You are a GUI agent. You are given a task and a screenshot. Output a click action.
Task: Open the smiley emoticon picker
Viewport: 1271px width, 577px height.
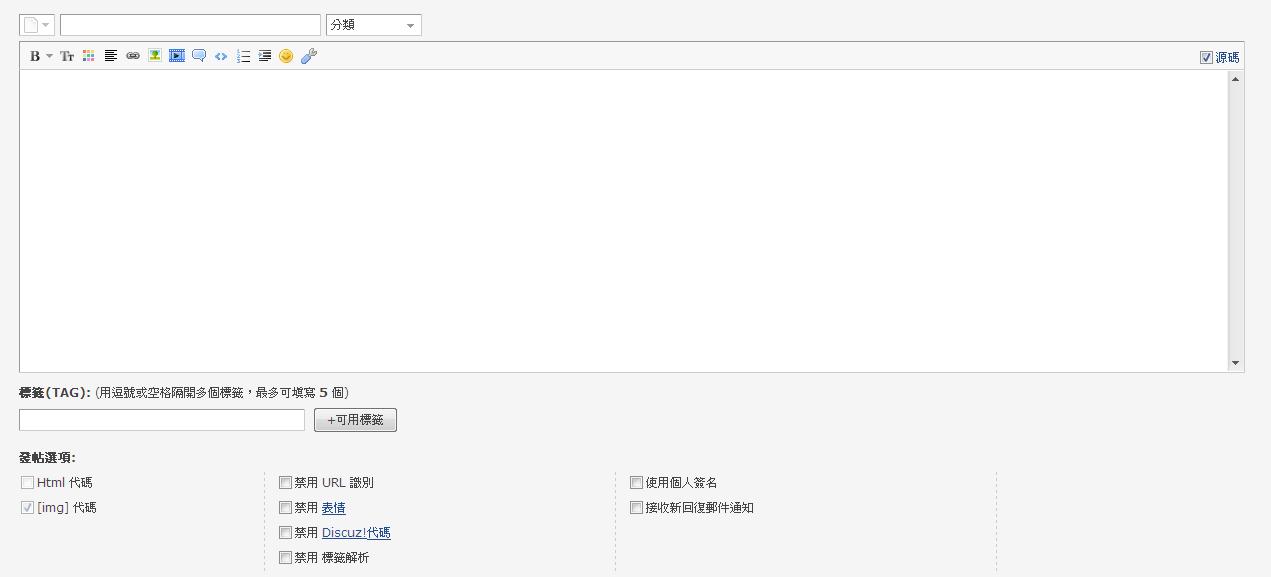(x=286, y=56)
